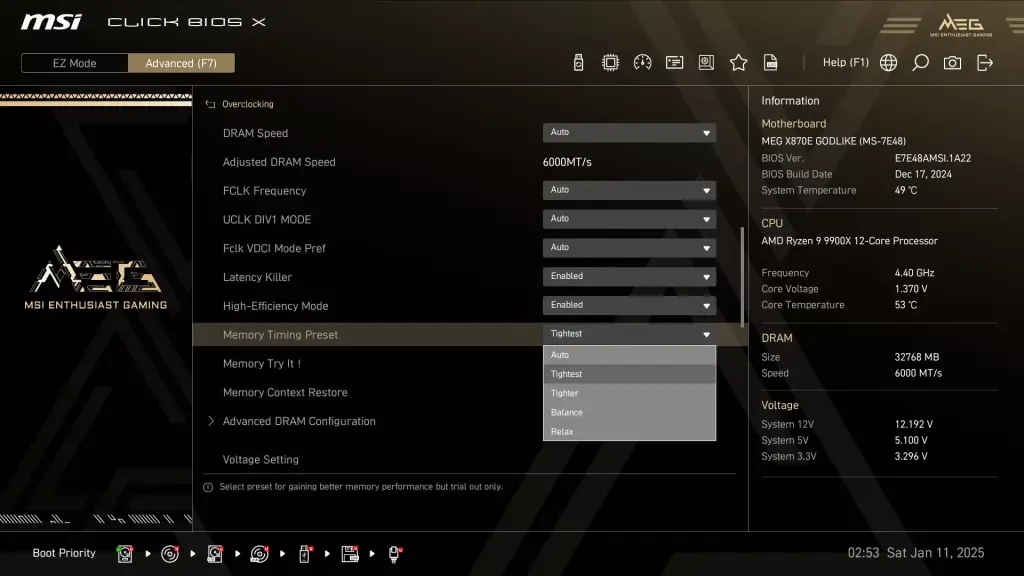
Task: Open the DRAM Speed dropdown
Action: [x=629, y=133]
